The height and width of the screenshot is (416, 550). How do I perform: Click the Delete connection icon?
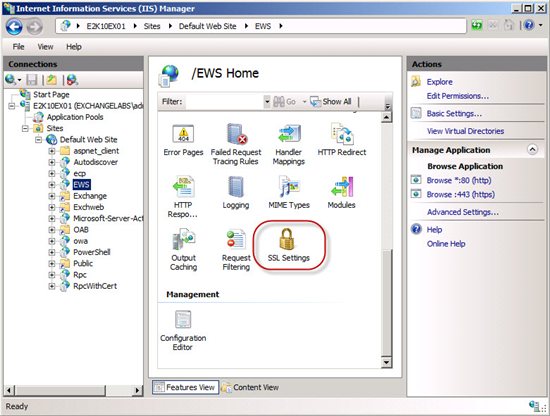coord(72,80)
